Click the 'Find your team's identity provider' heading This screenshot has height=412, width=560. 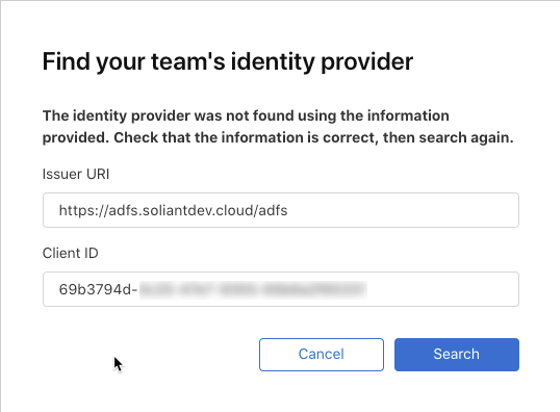click(228, 62)
